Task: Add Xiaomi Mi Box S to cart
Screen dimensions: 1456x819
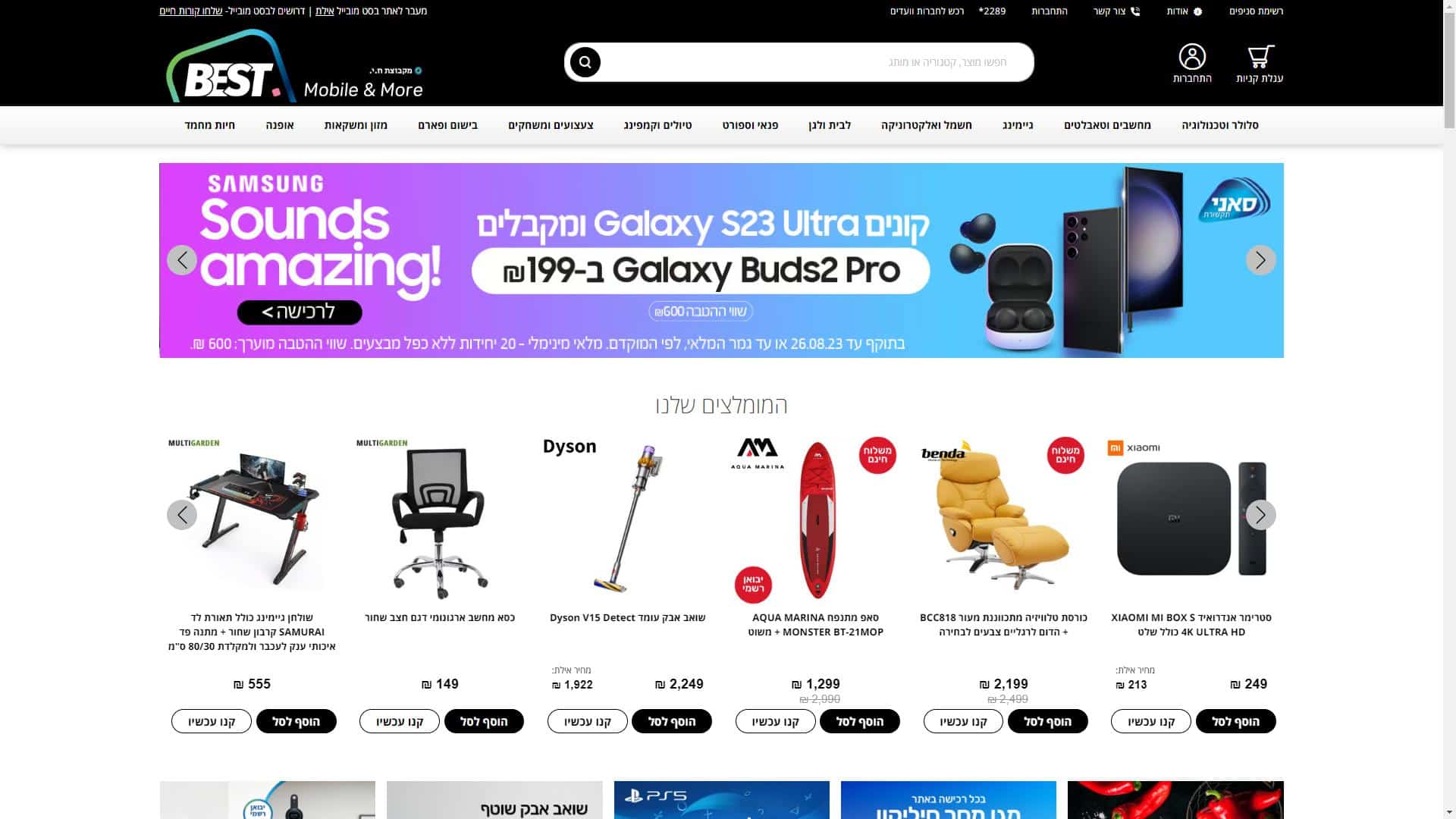Action: (1235, 721)
